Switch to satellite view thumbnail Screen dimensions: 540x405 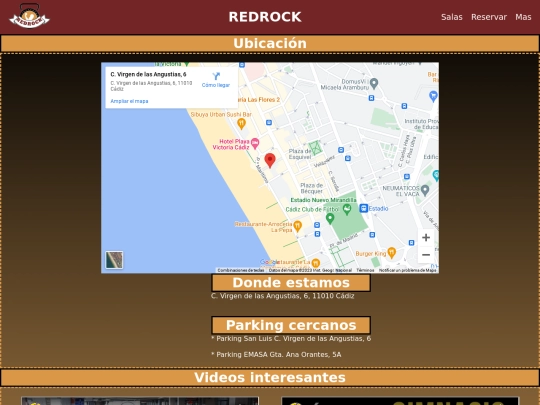point(114,260)
